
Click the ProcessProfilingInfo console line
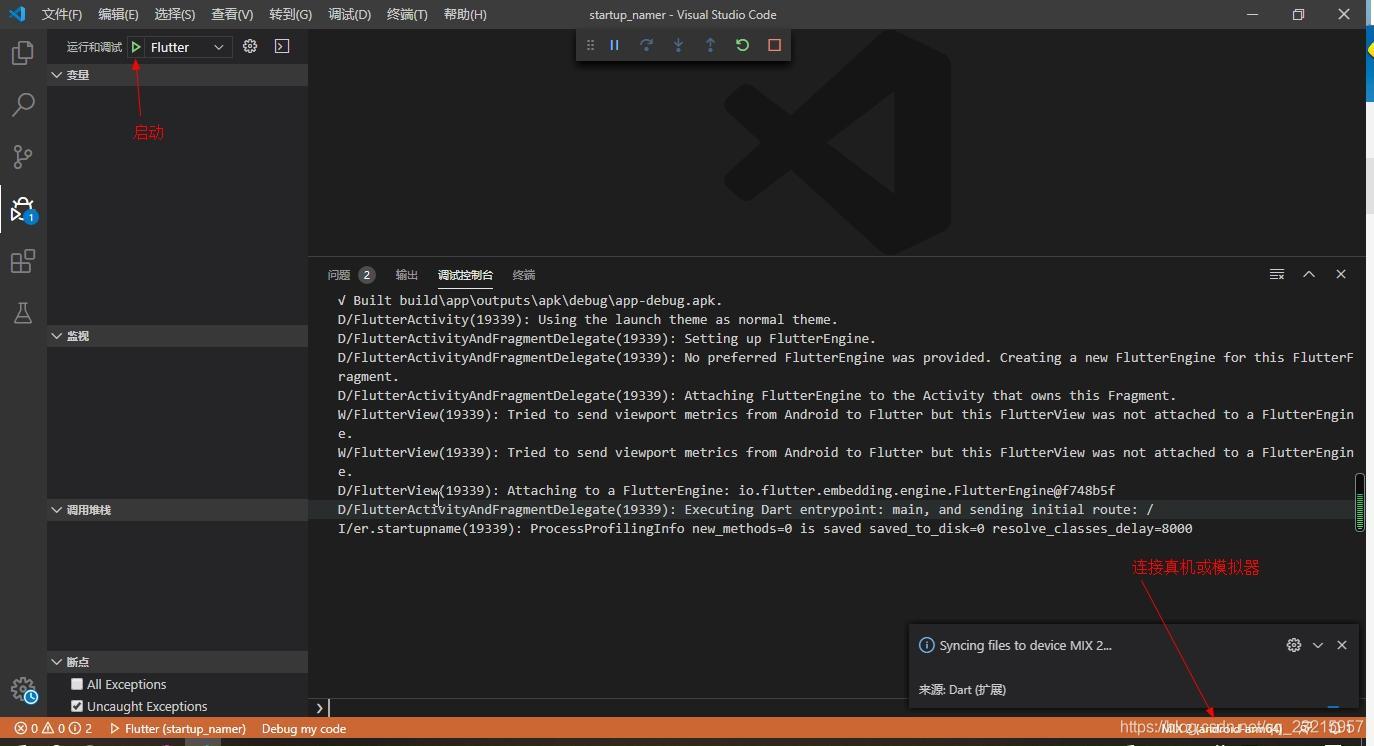point(765,528)
